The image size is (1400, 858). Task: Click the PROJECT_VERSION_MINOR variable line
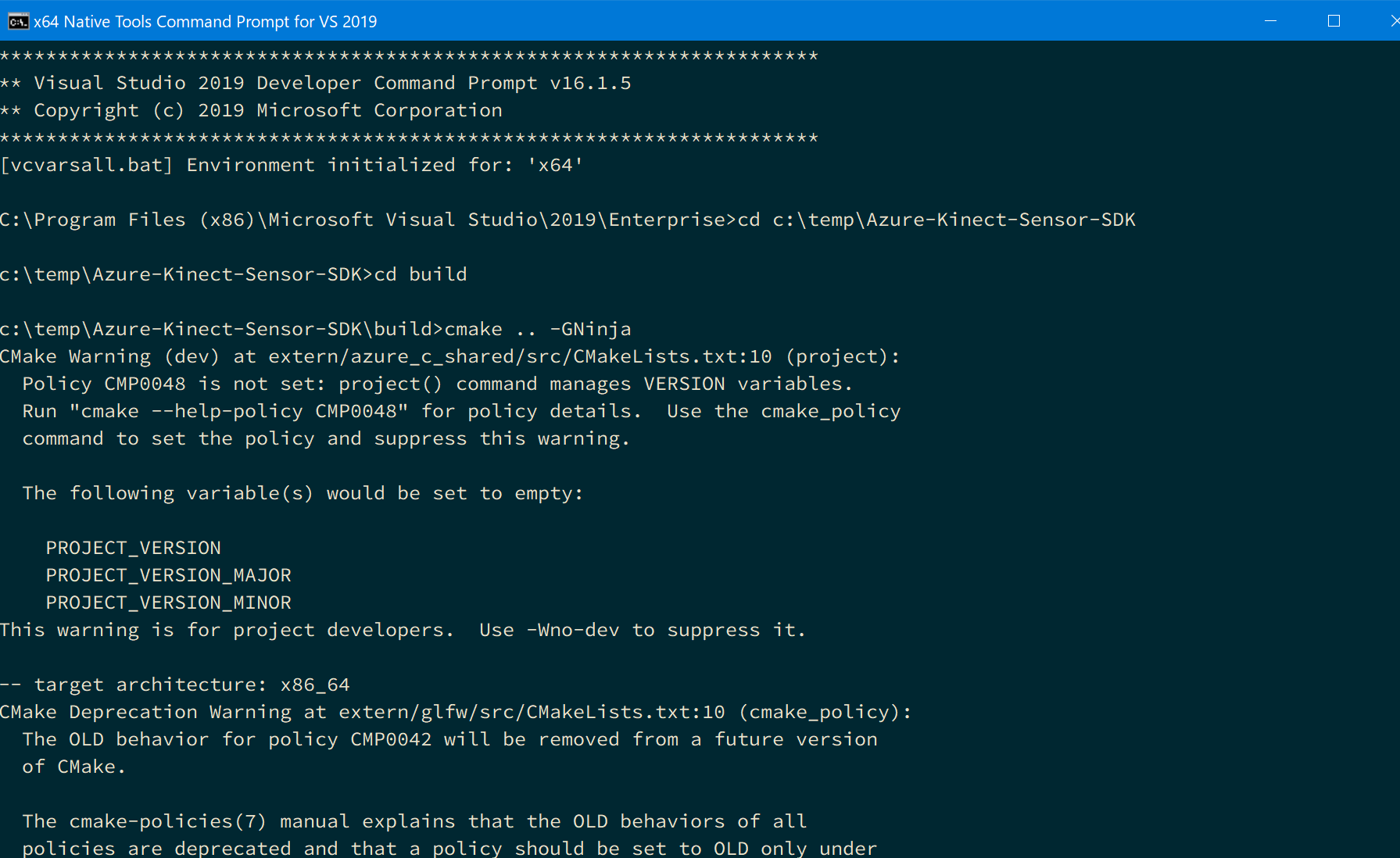coord(168,602)
